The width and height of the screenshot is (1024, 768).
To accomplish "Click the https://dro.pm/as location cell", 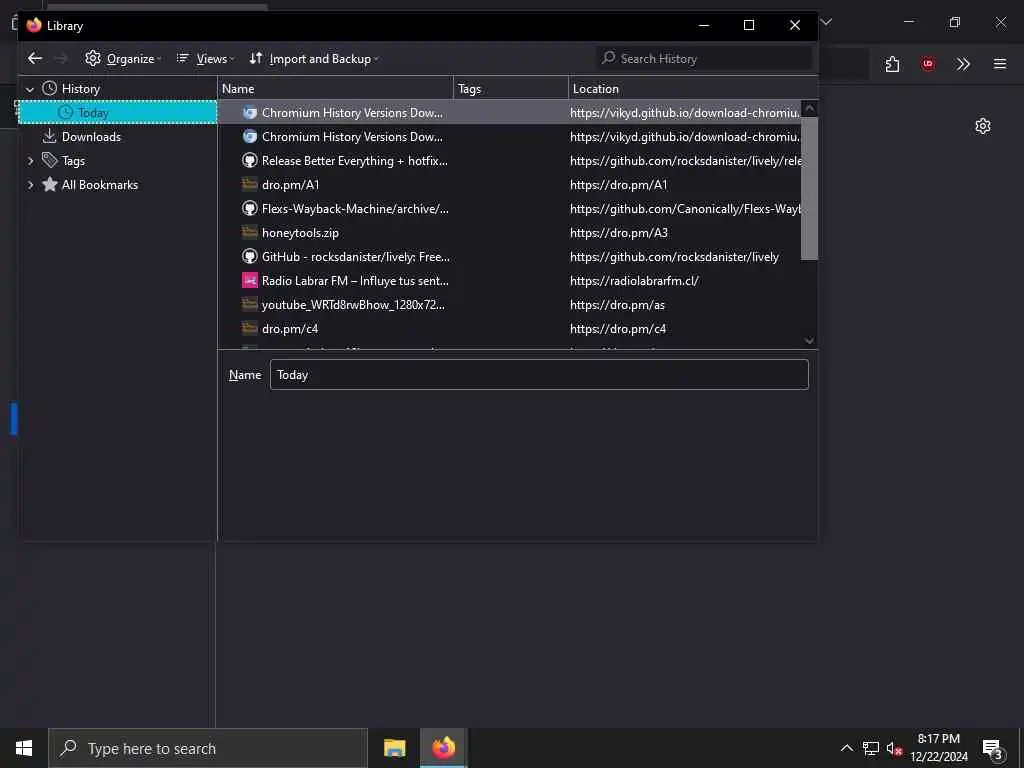I will point(617,305).
